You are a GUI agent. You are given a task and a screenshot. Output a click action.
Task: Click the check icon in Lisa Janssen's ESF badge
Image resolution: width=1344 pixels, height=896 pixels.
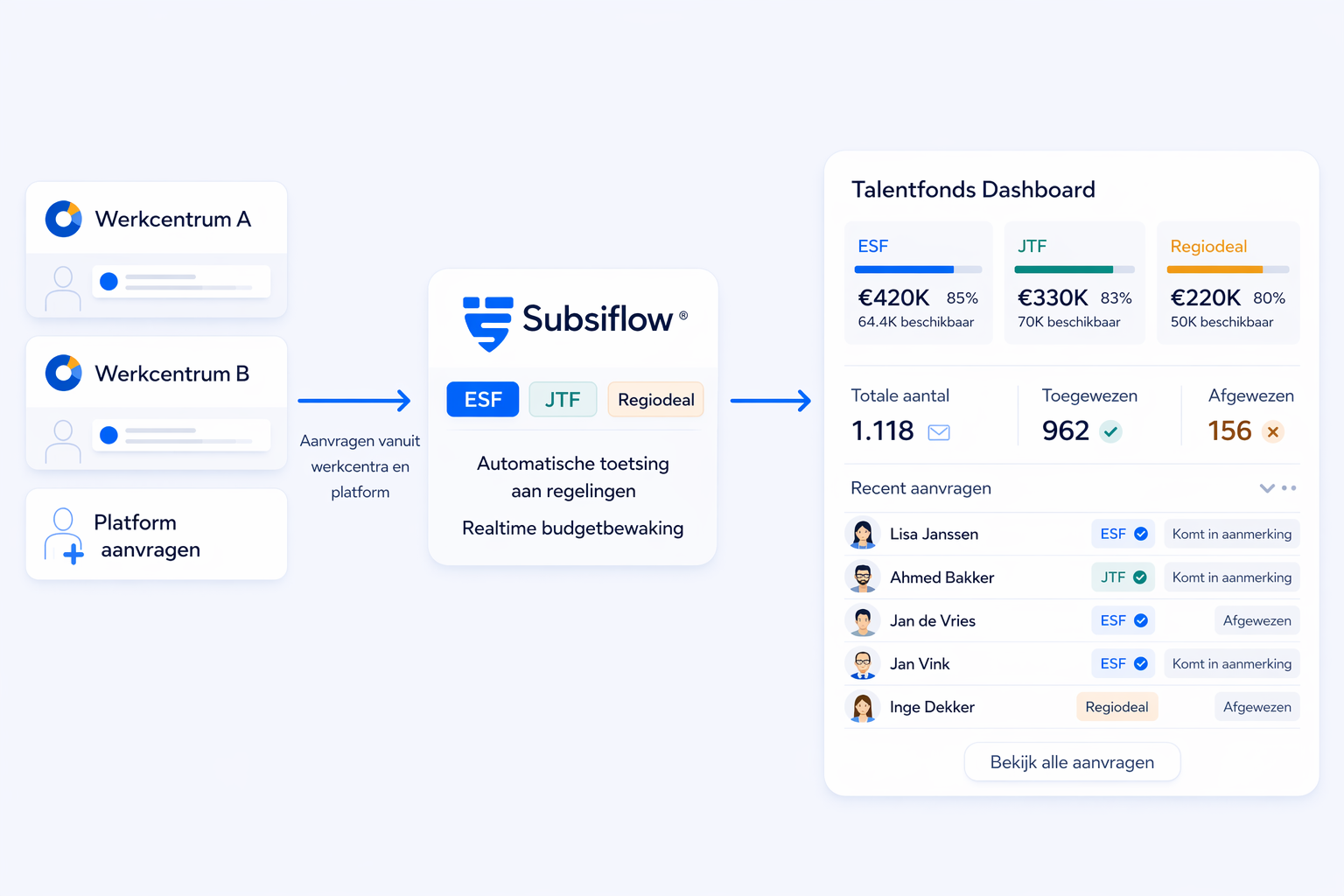(1141, 534)
